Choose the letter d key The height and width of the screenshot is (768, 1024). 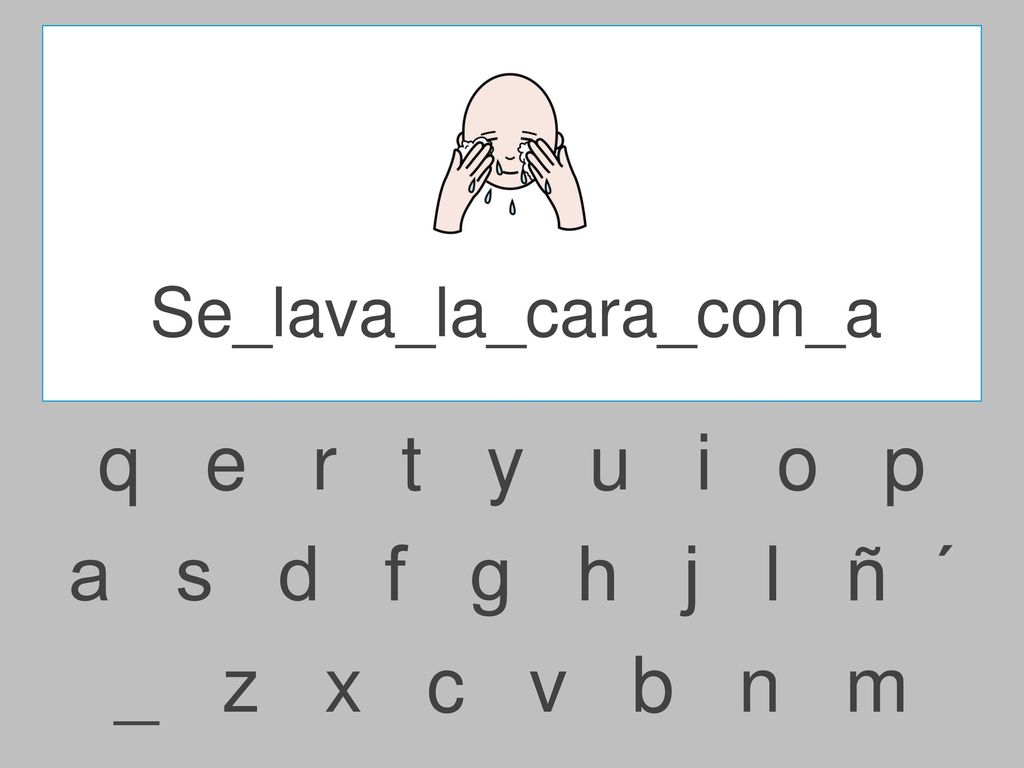298,573
